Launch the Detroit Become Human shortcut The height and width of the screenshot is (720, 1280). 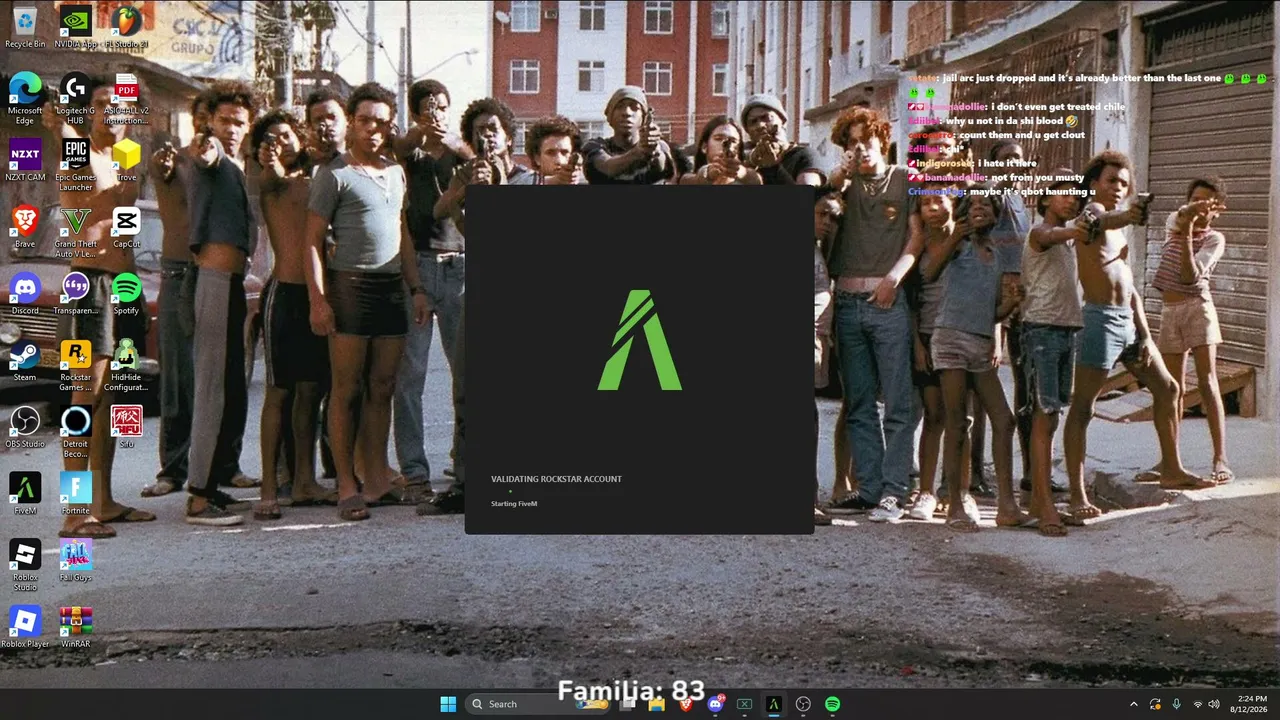pyautogui.click(x=75, y=432)
